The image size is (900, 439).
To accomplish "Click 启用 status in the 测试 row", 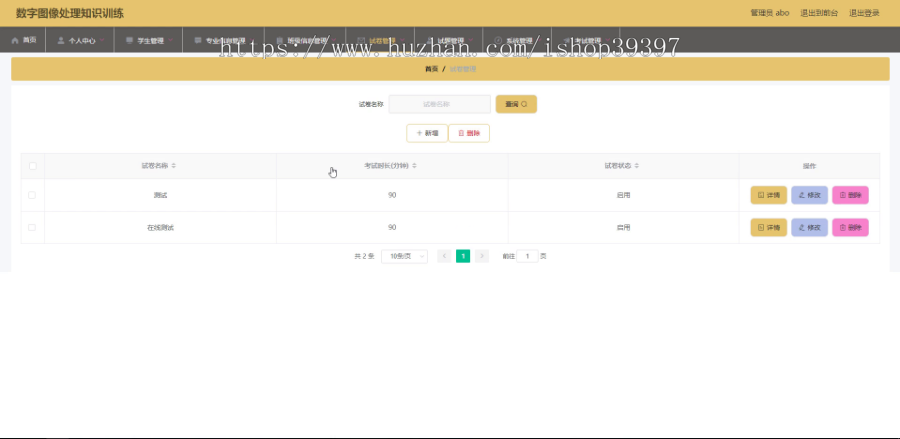I will coord(623,195).
